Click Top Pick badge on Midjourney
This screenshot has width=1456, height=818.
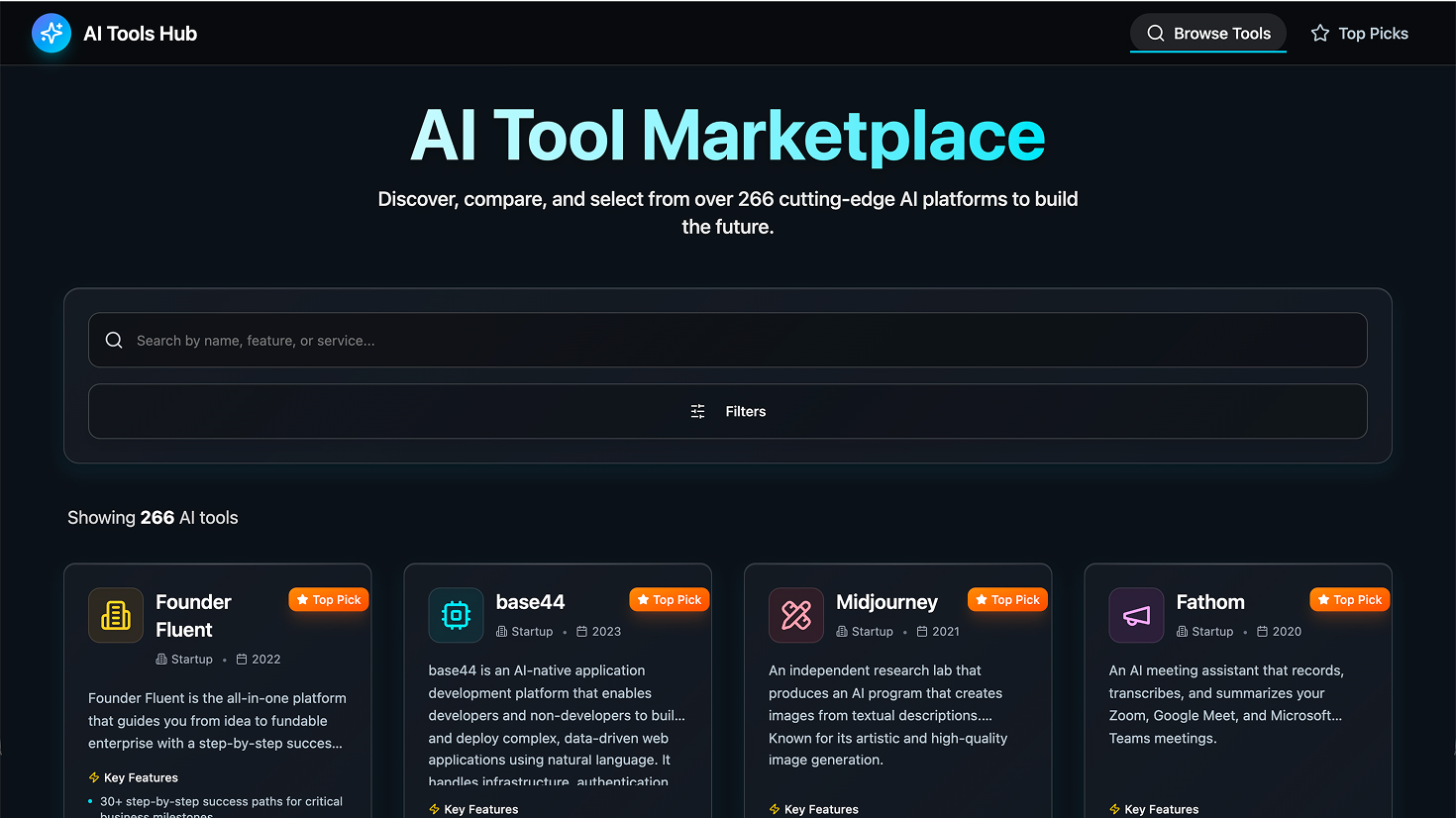click(1008, 600)
